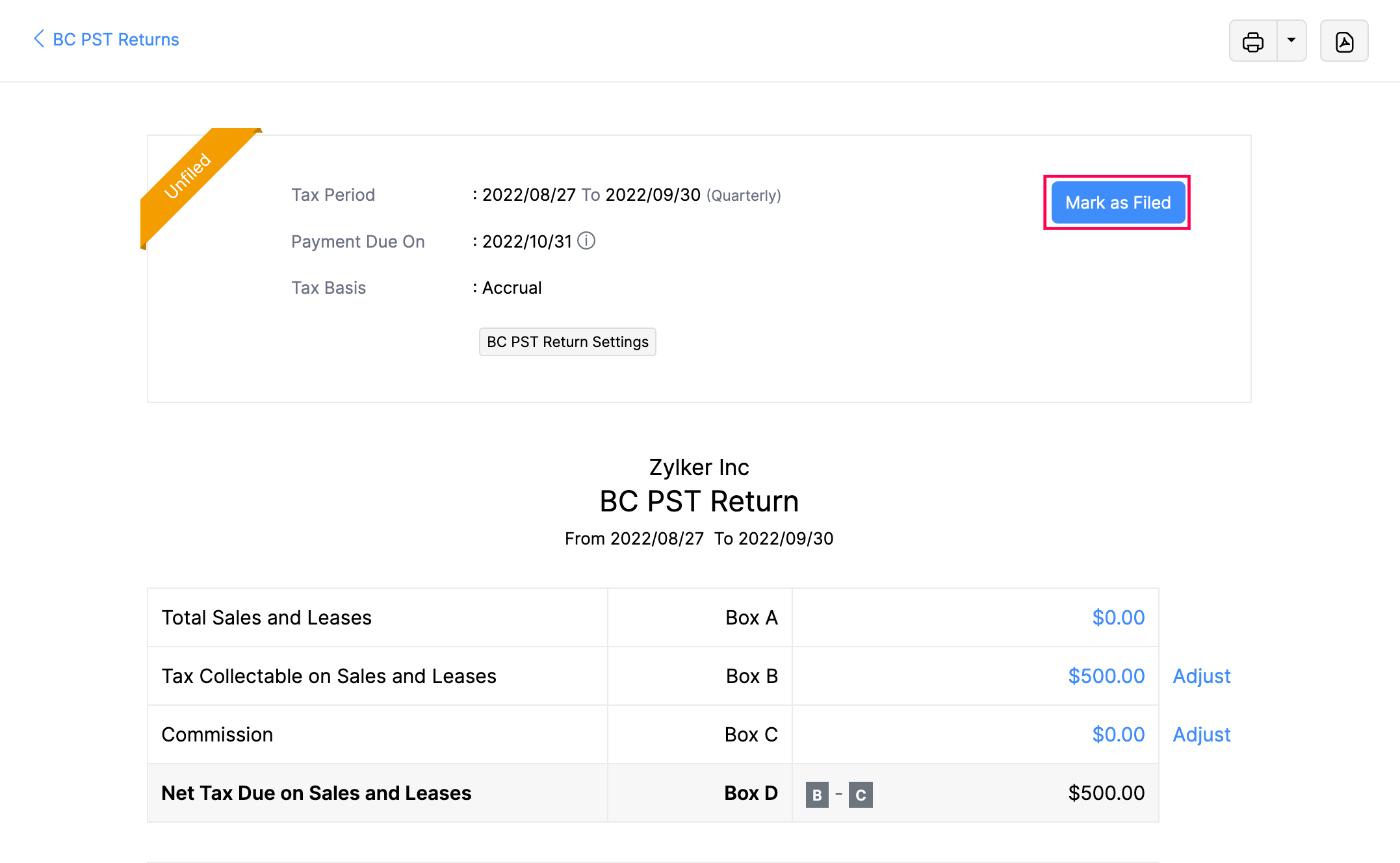Click the C formula badge
The image size is (1400, 863).
coord(861,794)
